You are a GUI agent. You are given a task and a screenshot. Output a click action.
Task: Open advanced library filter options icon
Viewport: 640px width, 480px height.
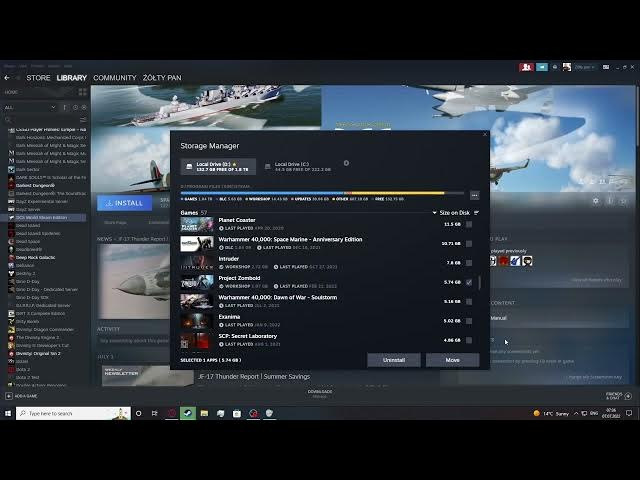click(x=83, y=120)
